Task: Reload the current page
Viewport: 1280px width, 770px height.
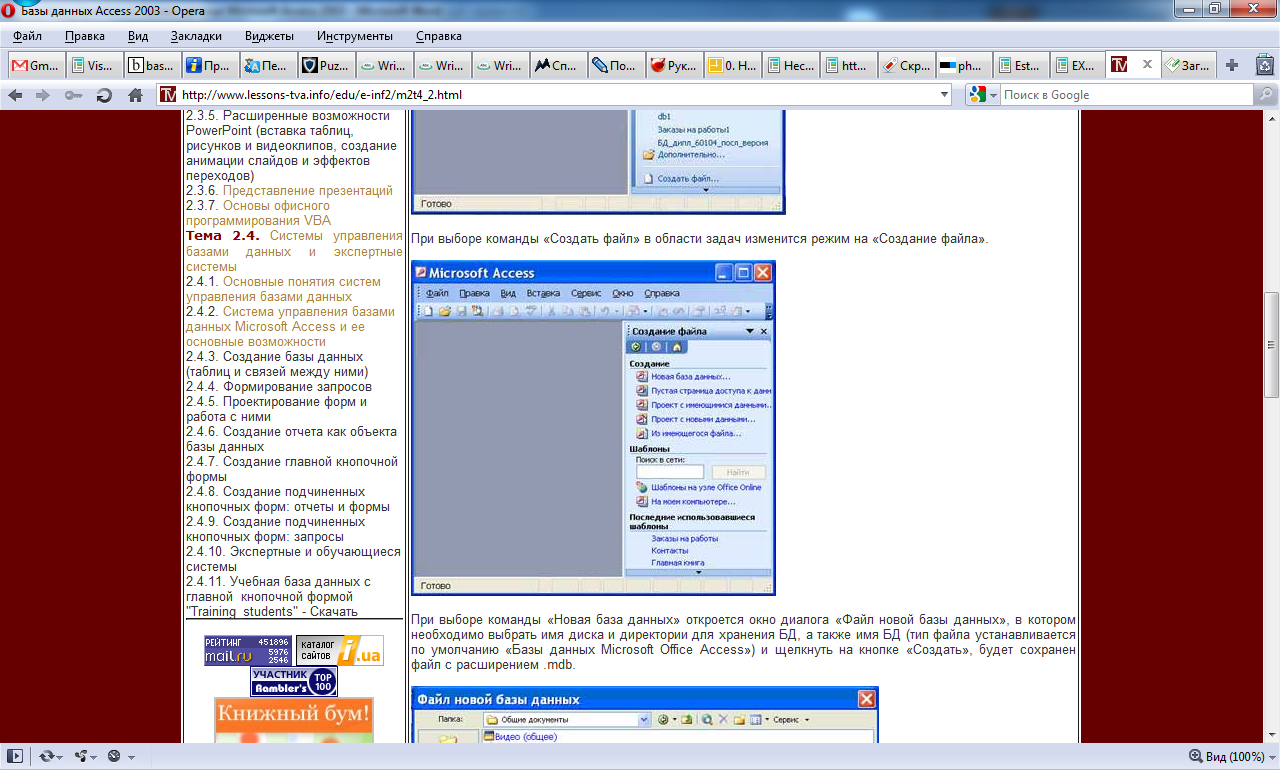Action: (x=104, y=95)
